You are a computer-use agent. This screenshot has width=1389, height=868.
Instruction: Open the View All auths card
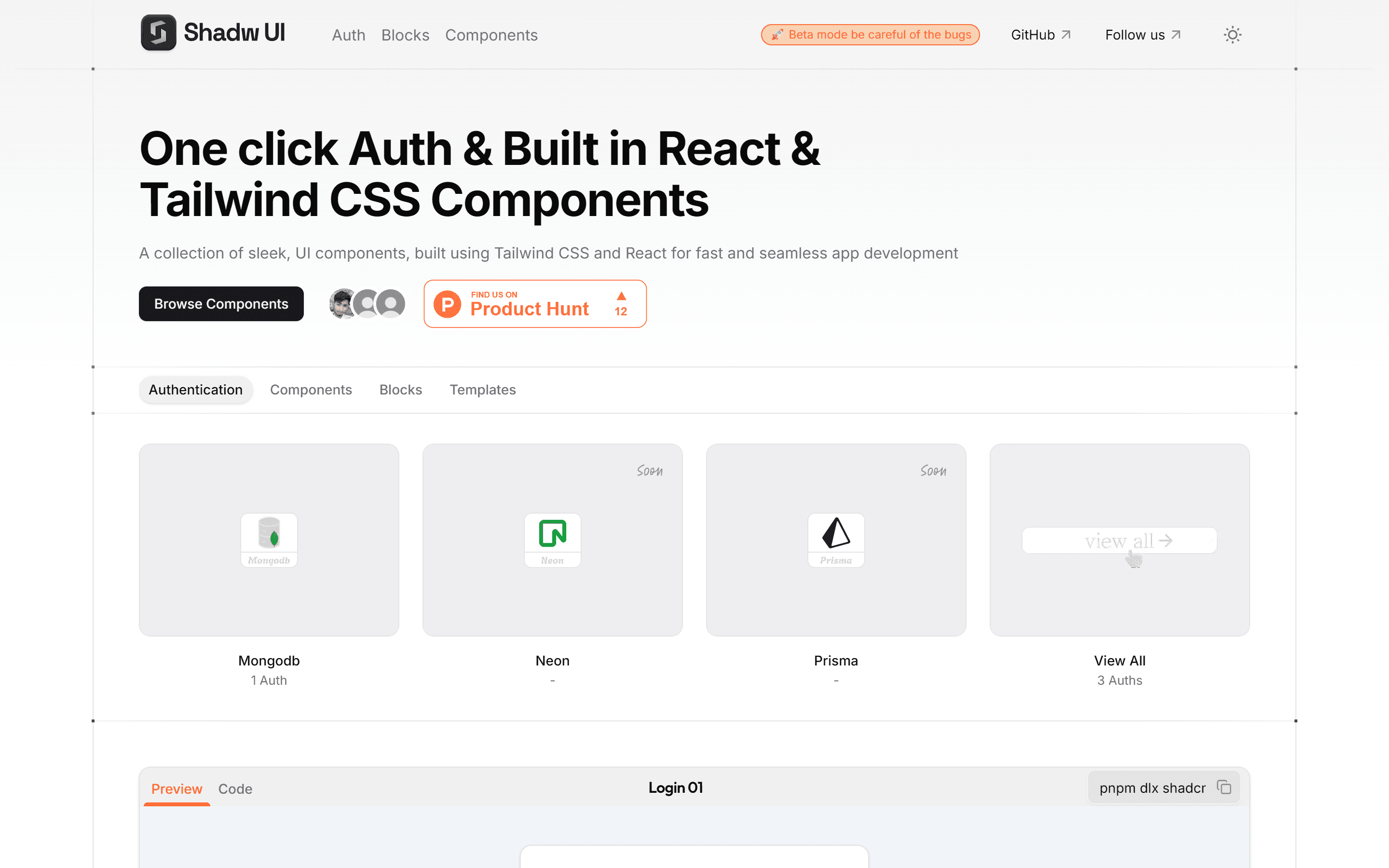pos(1118,540)
